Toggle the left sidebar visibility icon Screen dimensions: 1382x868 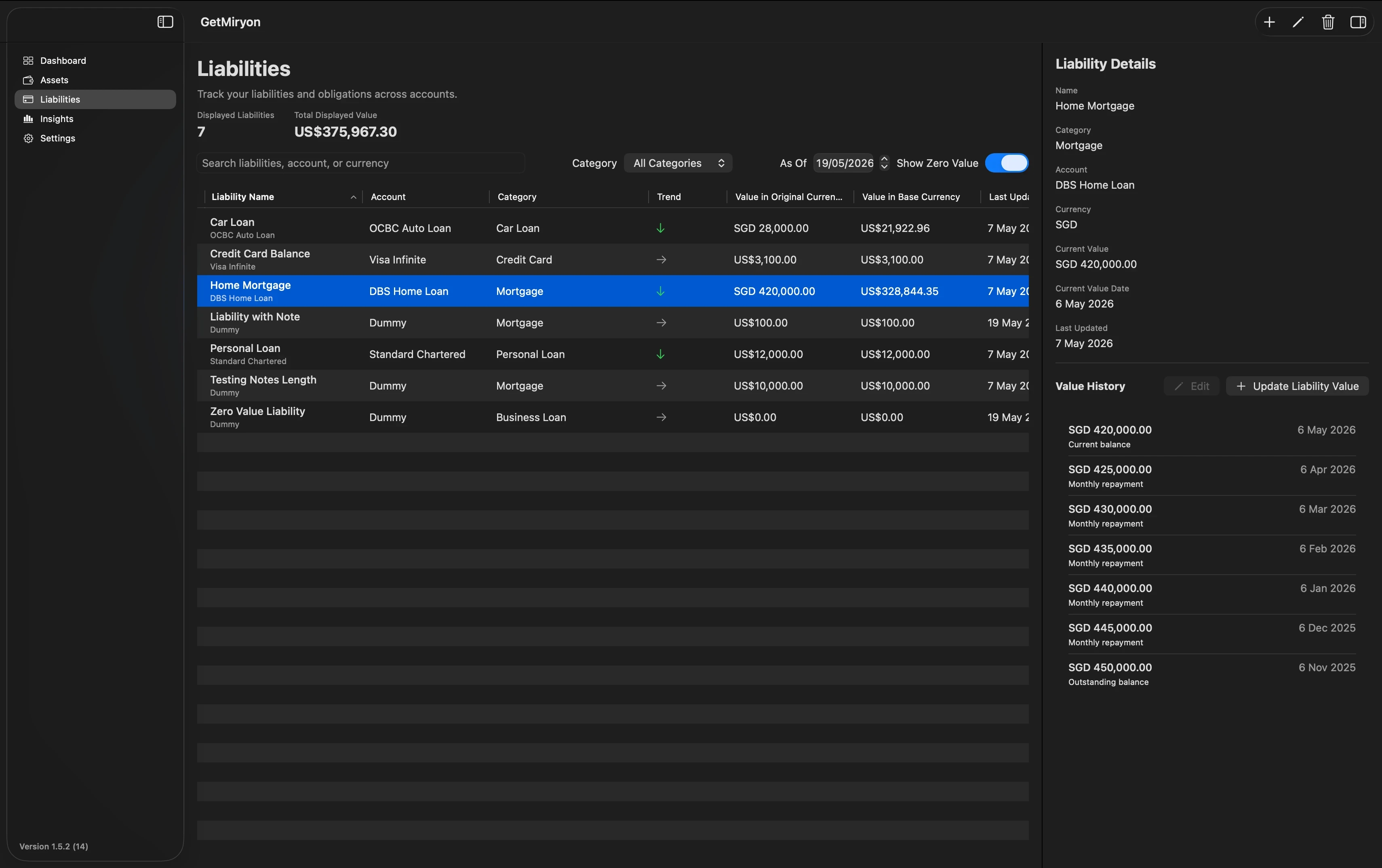165,22
